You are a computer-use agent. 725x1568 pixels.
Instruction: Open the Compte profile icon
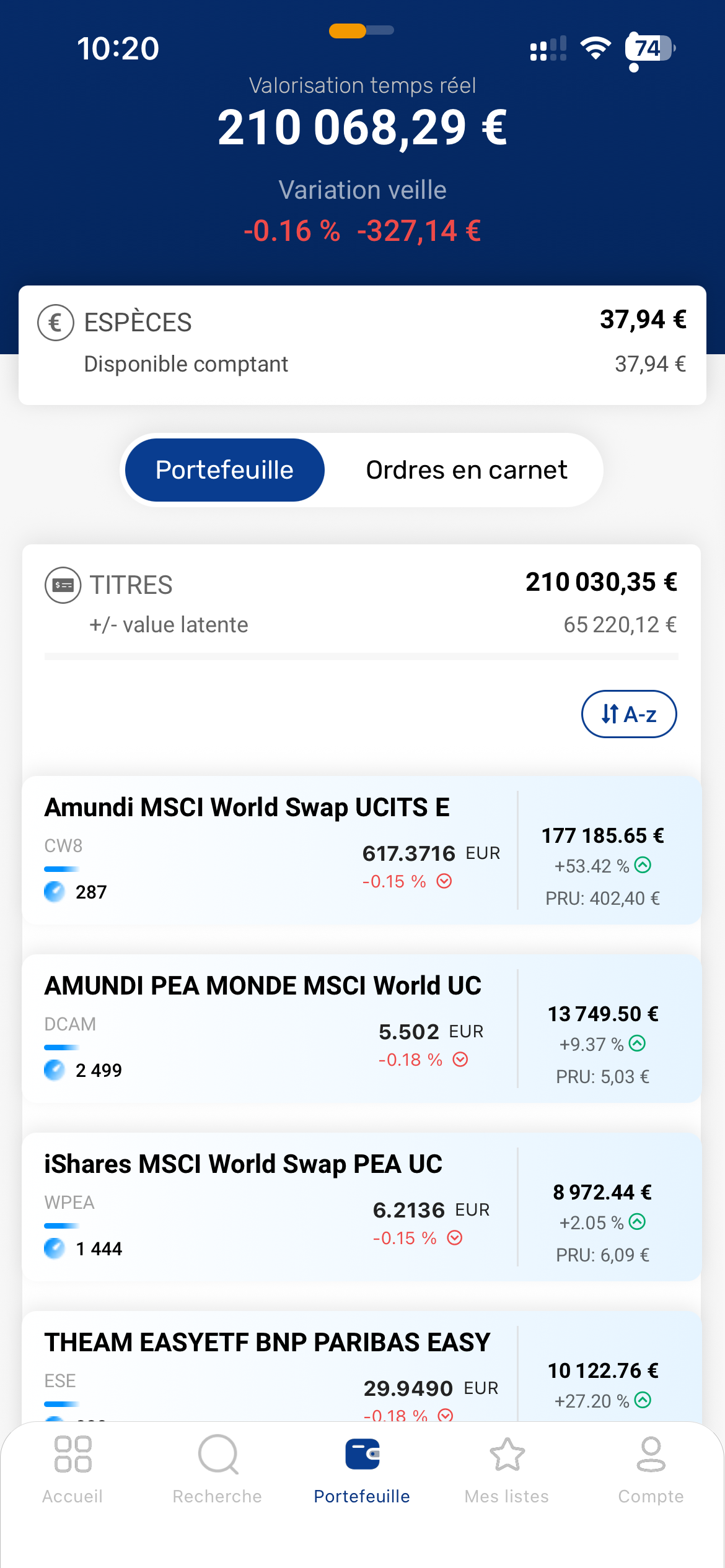pos(651,1454)
